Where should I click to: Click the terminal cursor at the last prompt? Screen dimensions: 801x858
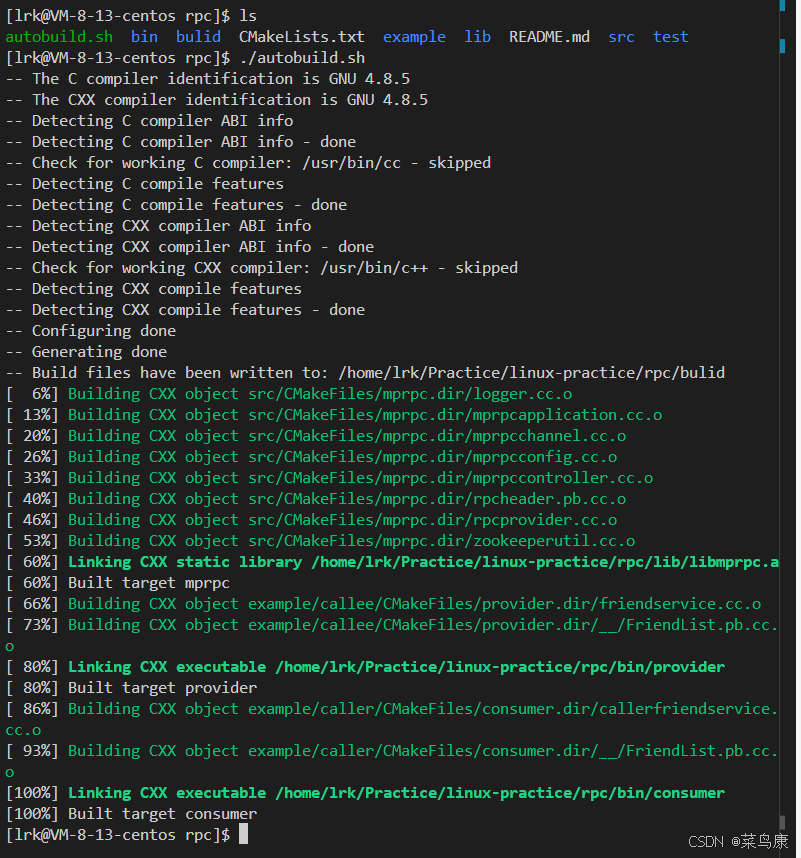pyautogui.click(x=243, y=834)
